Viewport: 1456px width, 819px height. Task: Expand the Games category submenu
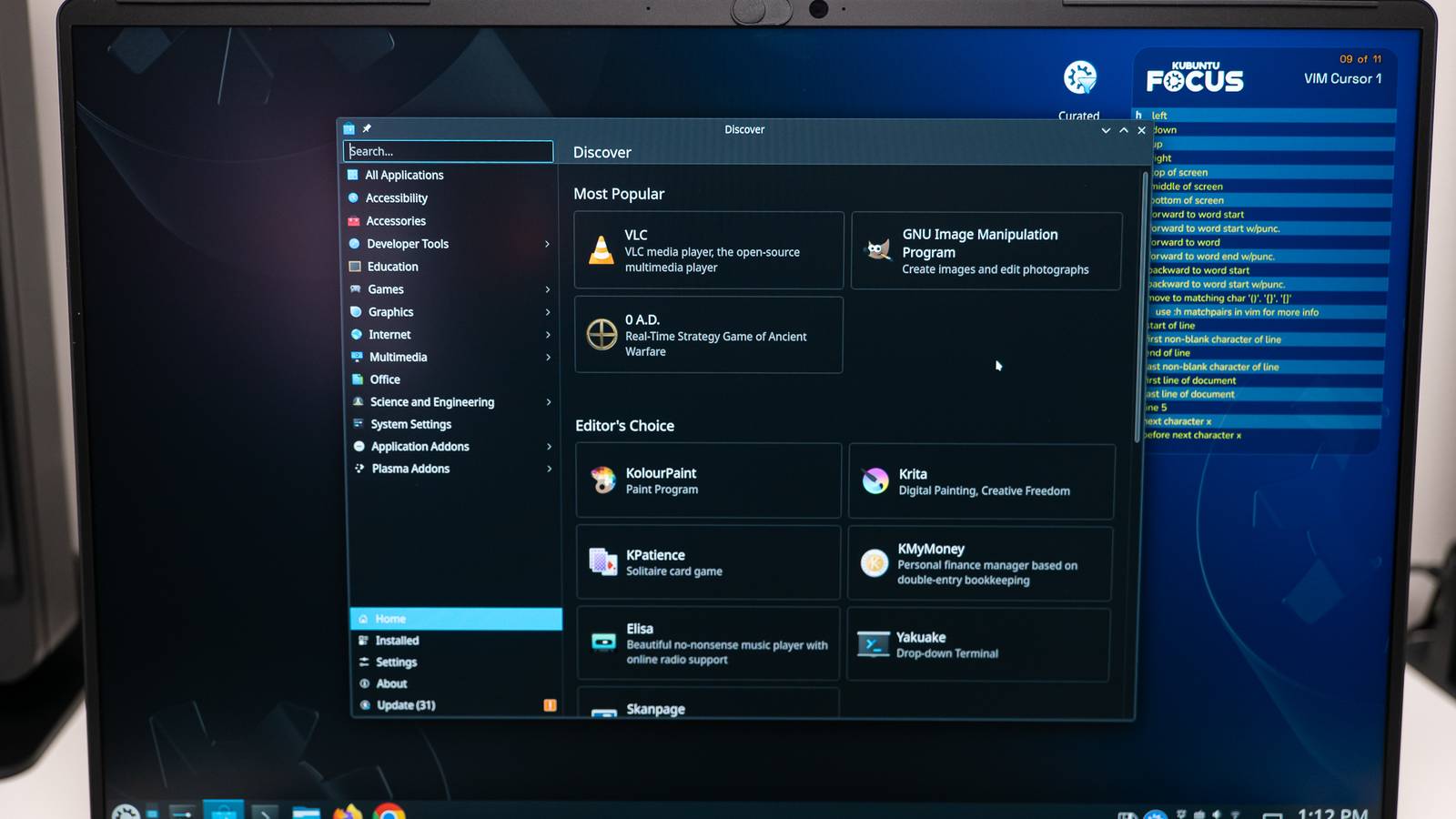coord(547,288)
